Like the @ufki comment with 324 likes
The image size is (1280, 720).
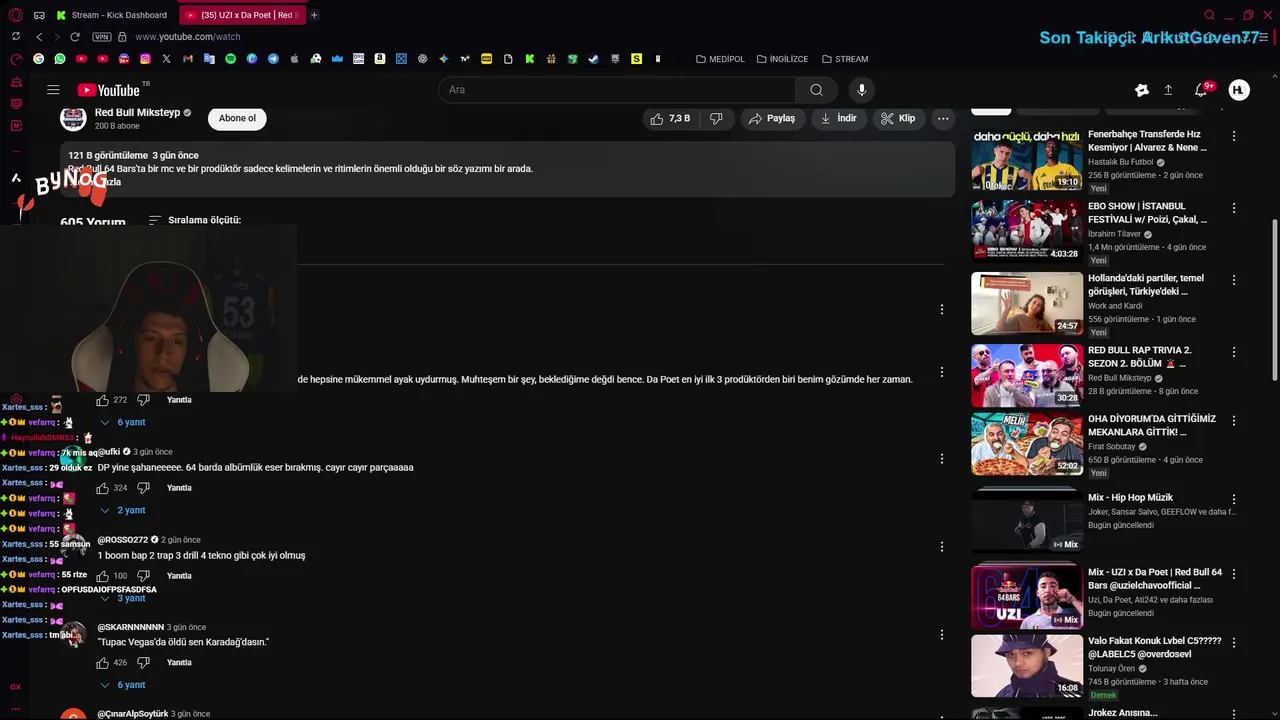pyautogui.click(x=102, y=488)
